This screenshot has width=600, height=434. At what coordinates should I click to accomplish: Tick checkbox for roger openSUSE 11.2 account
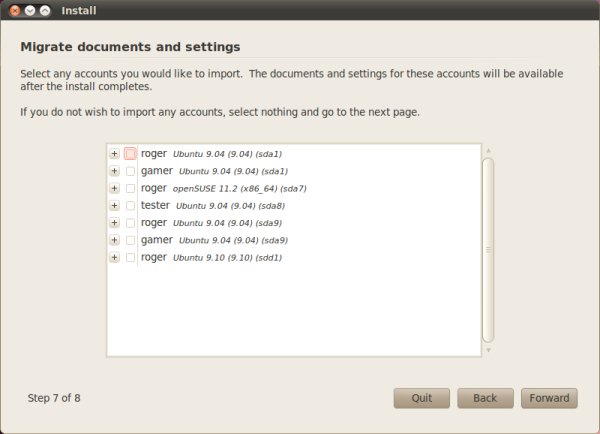point(131,188)
